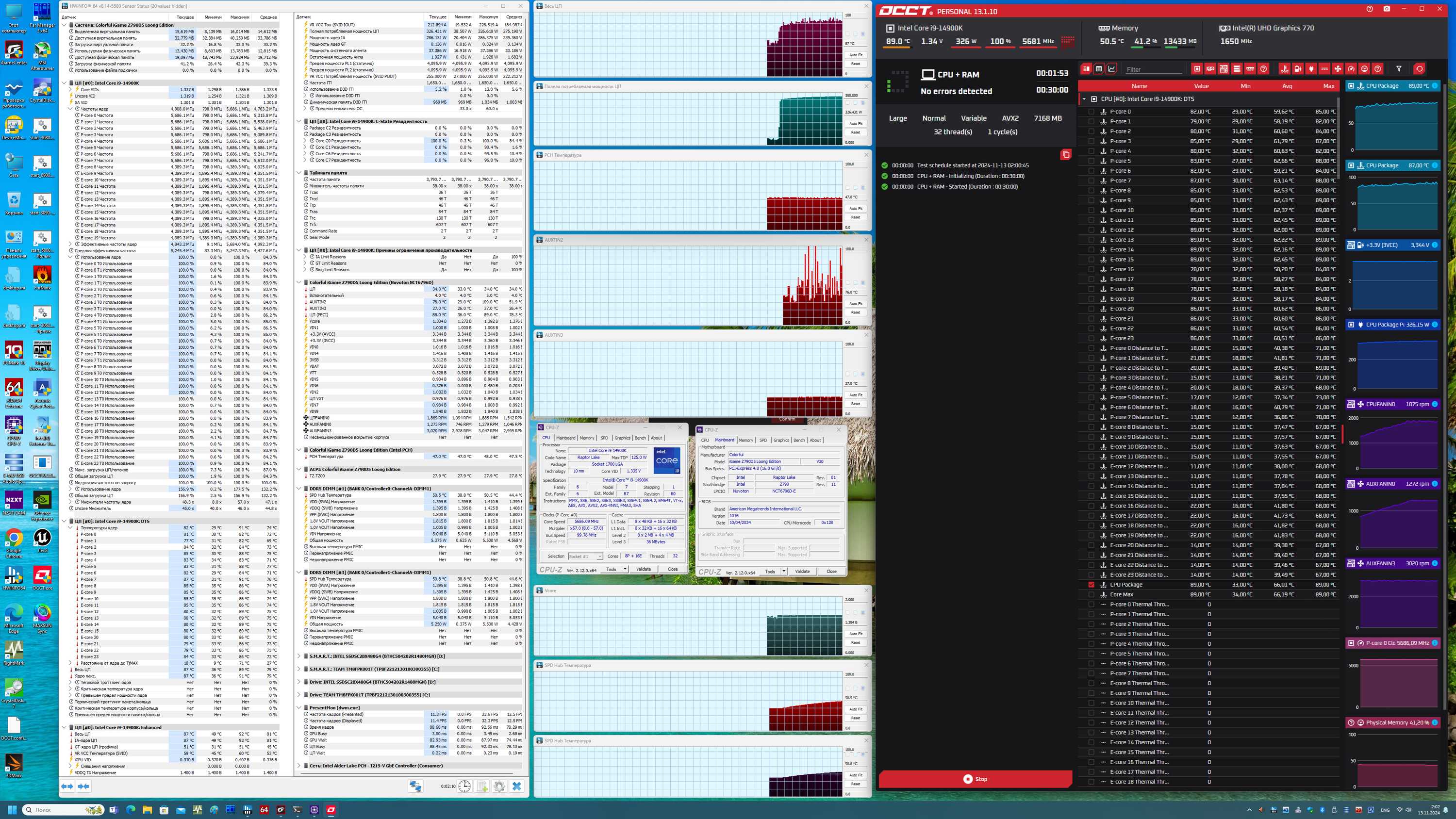1456x819 pixels.
Task: Open HWiNFO sensor settings gear icon
Action: [499, 786]
